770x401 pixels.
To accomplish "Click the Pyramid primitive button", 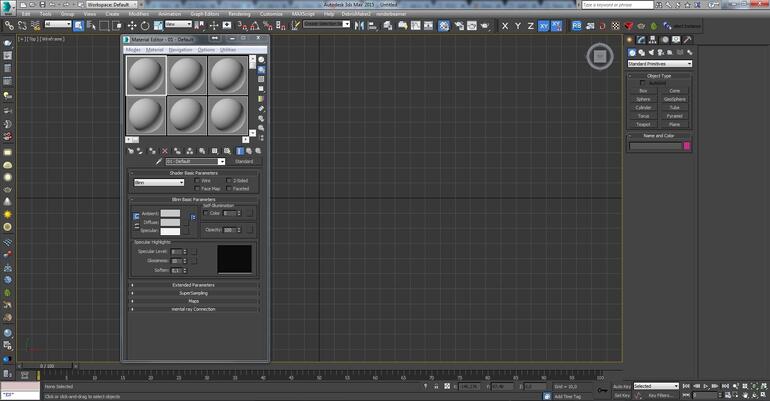I will point(674,116).
